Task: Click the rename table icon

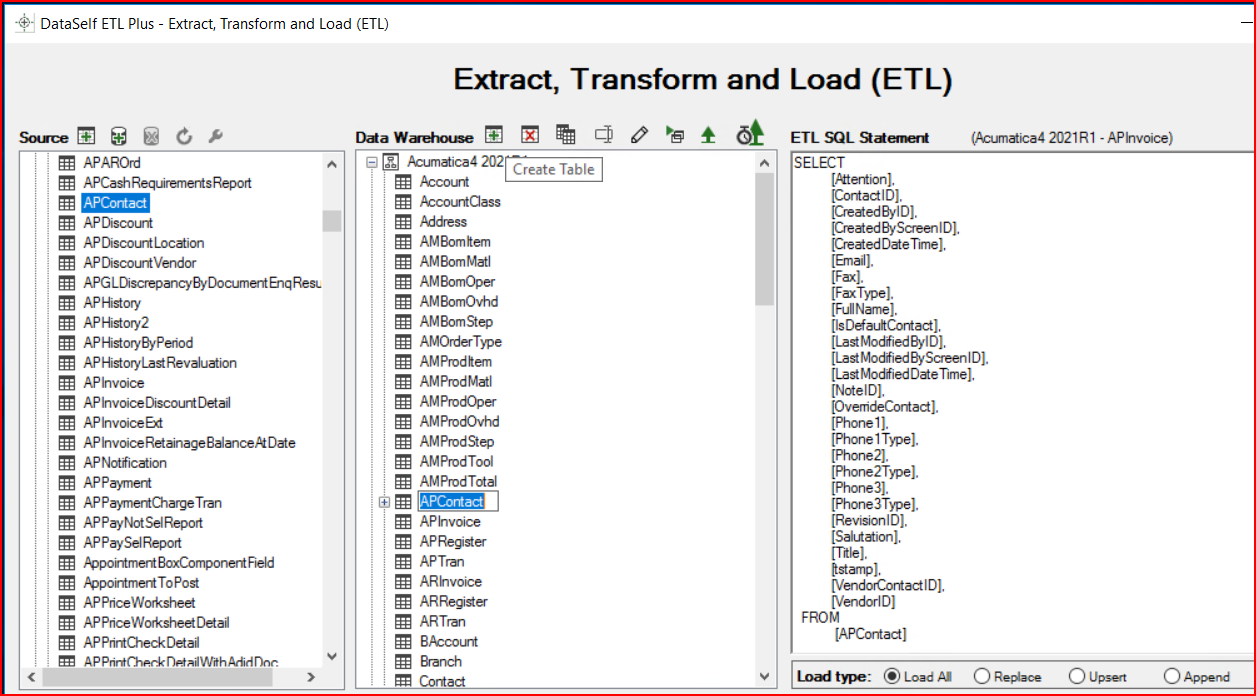Action: (604, 133)
